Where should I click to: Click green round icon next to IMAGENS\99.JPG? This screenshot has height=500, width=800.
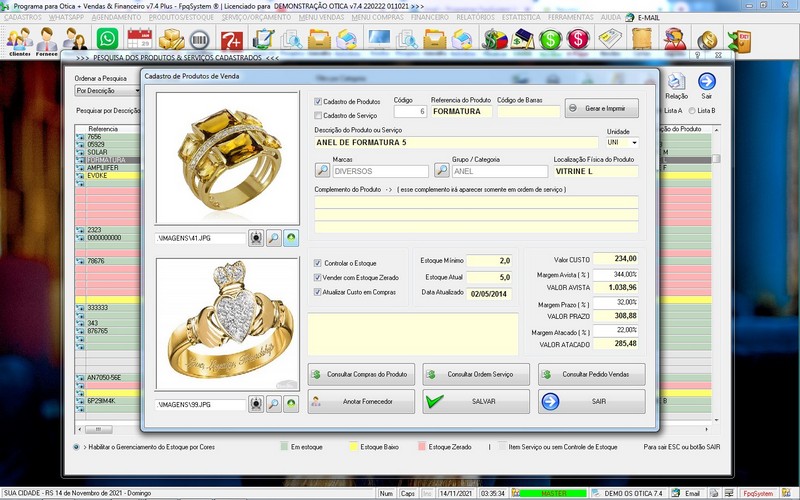pos(291,404)
